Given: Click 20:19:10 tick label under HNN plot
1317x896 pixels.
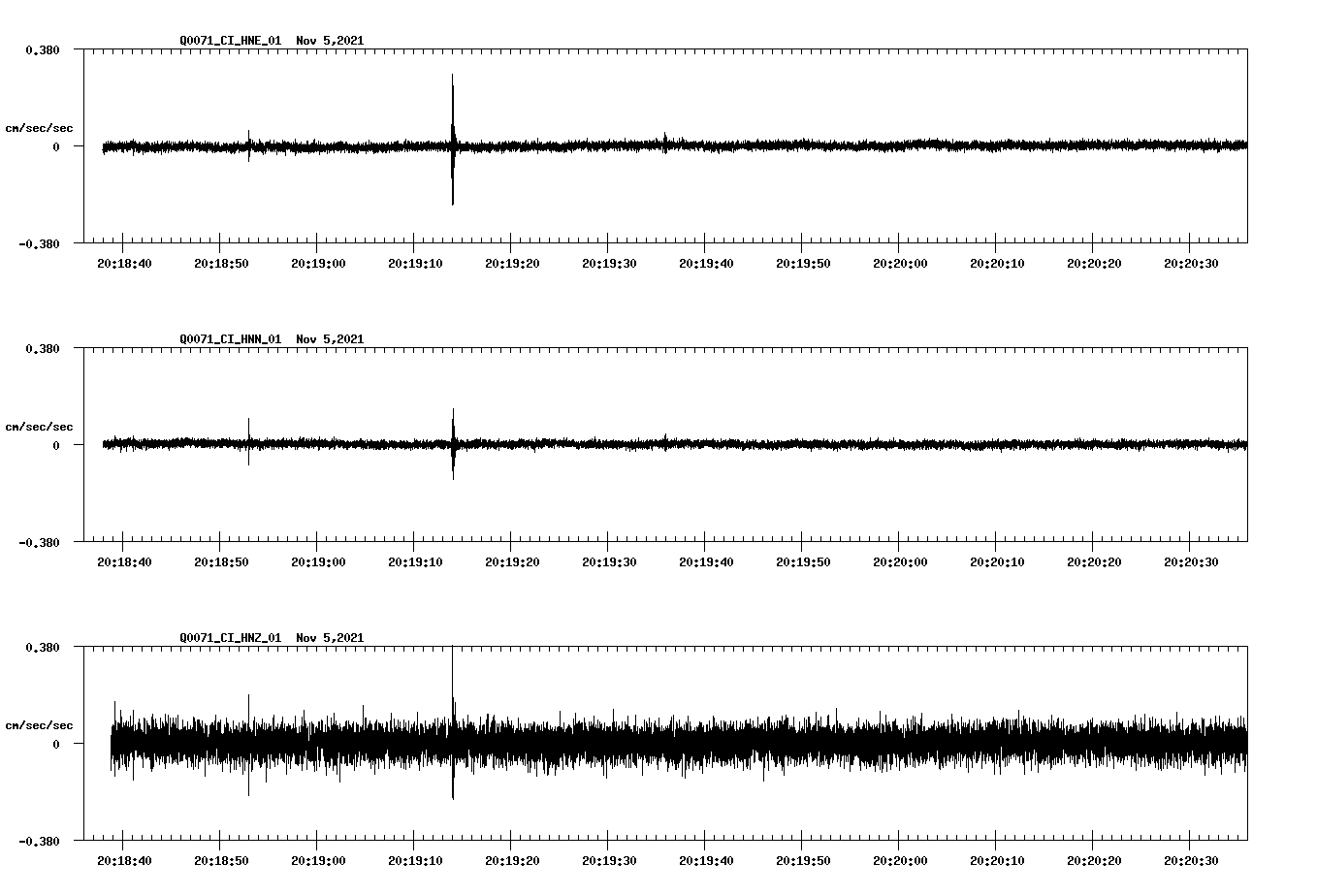Looking at the screenshot, I should click(x=415, y=561).
